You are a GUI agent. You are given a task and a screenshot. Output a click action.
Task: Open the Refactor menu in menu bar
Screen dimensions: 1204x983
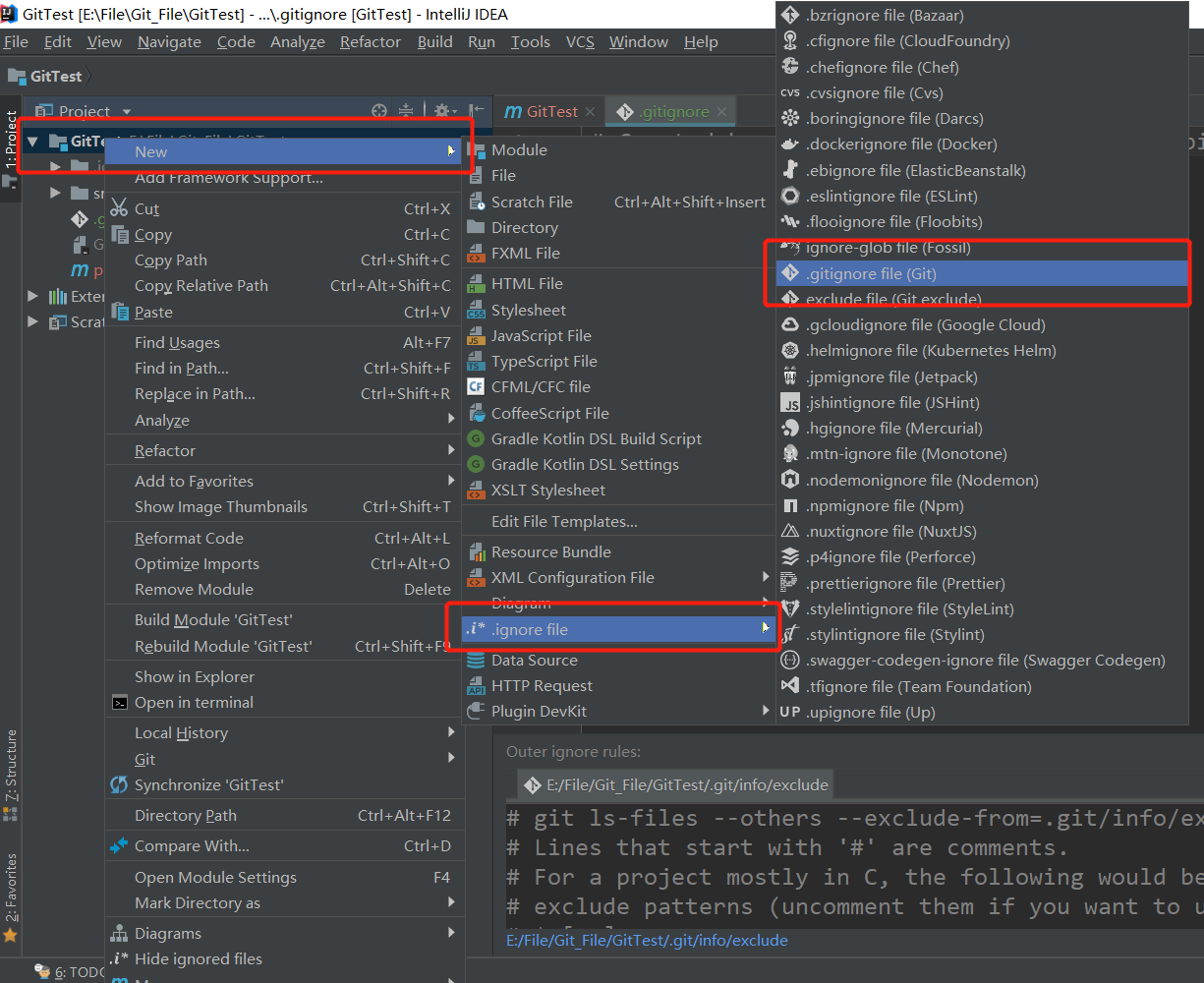(x=370, y=41)
